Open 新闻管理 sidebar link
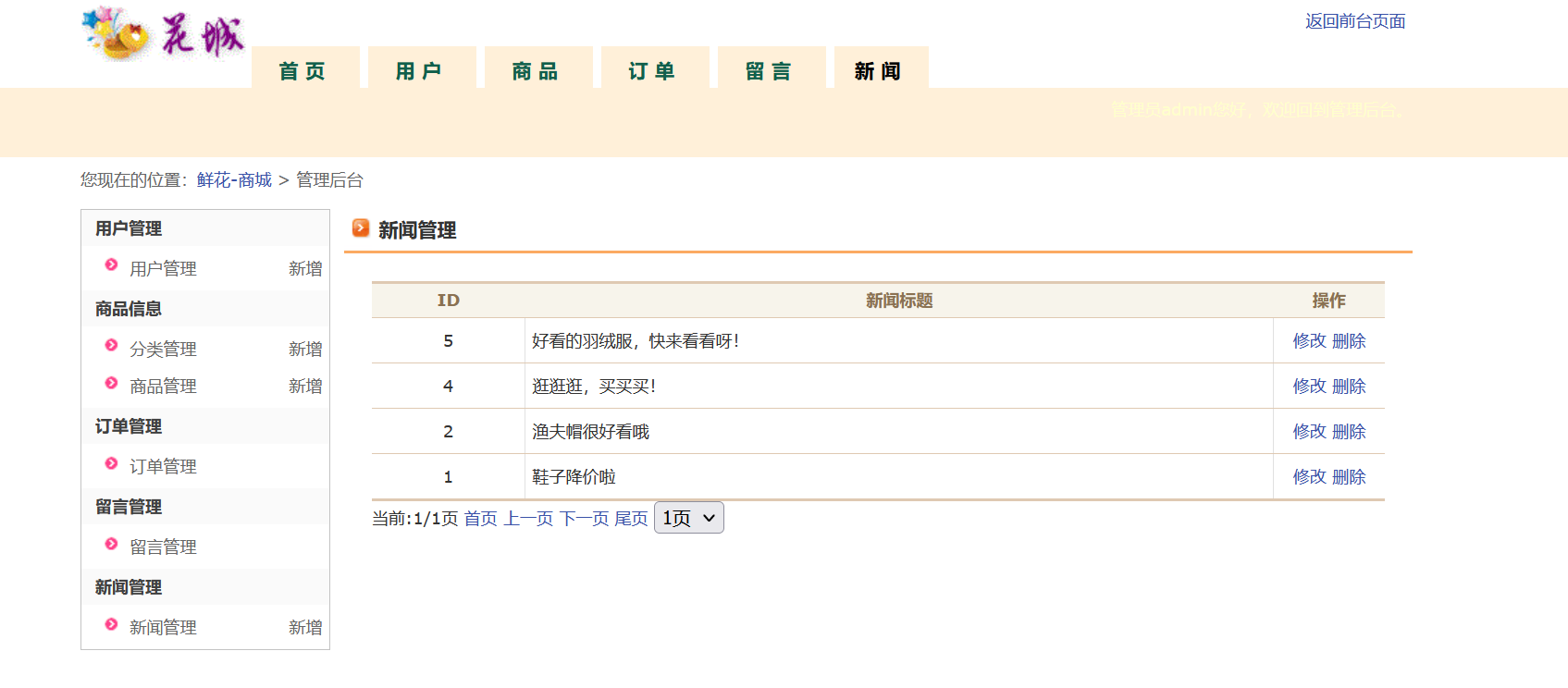Image resolution: width=1568 pixels, height=688 pixels. tap(163, 628)
